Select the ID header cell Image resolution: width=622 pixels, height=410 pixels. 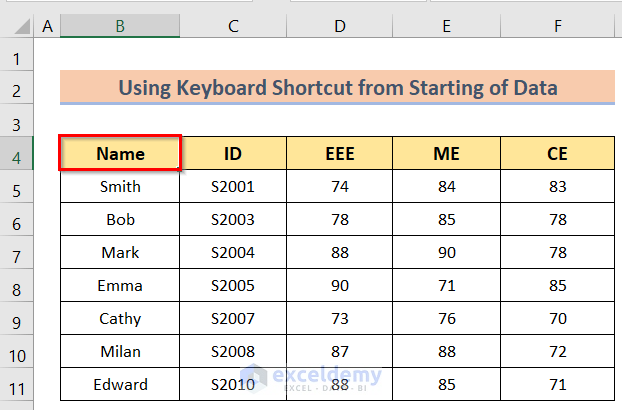233,154
